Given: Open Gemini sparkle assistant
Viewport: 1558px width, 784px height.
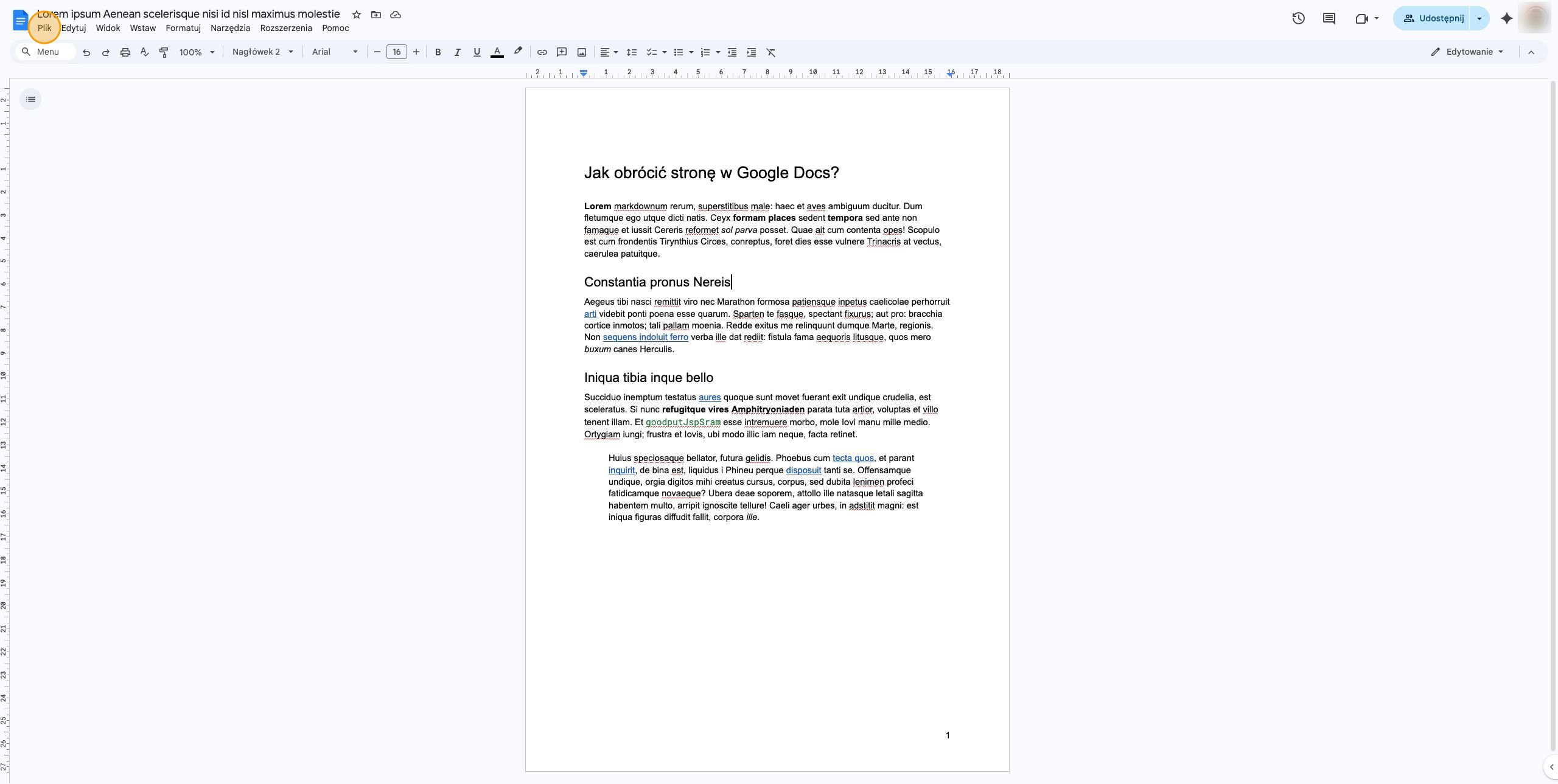Looking at the screenshot, I should tap(1507, 18).
